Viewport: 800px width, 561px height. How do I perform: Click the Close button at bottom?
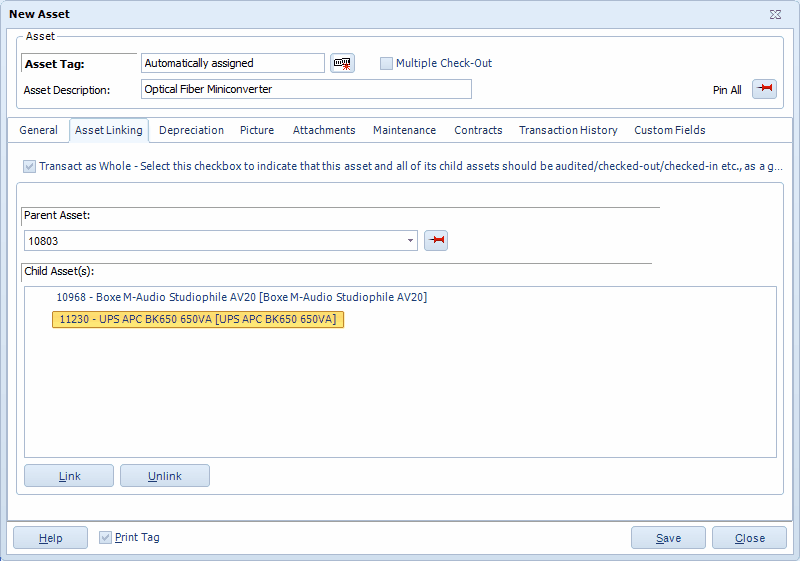click(x=749, y=538)
